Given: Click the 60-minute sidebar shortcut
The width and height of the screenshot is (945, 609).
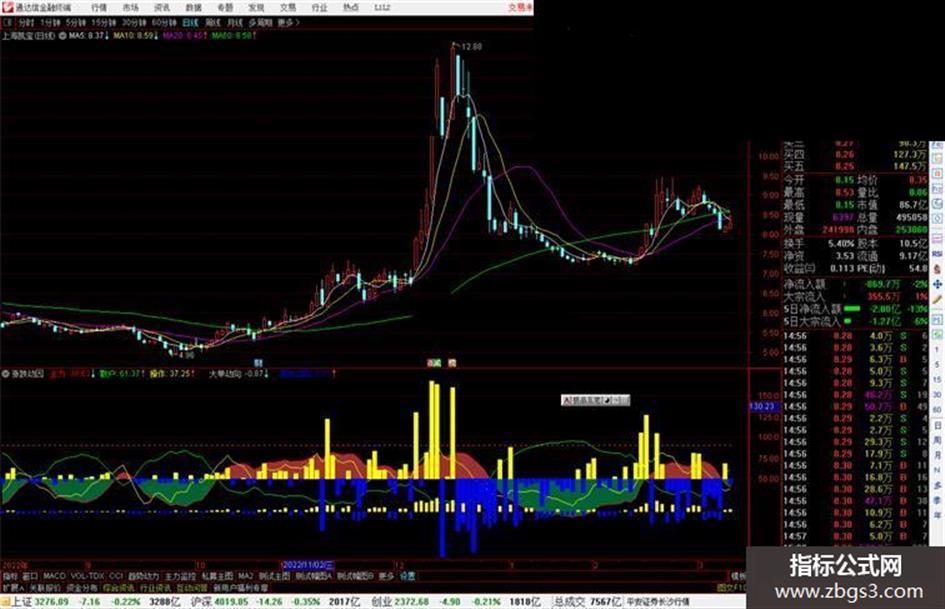Looking at the screenshot, I should pos(937,410).
